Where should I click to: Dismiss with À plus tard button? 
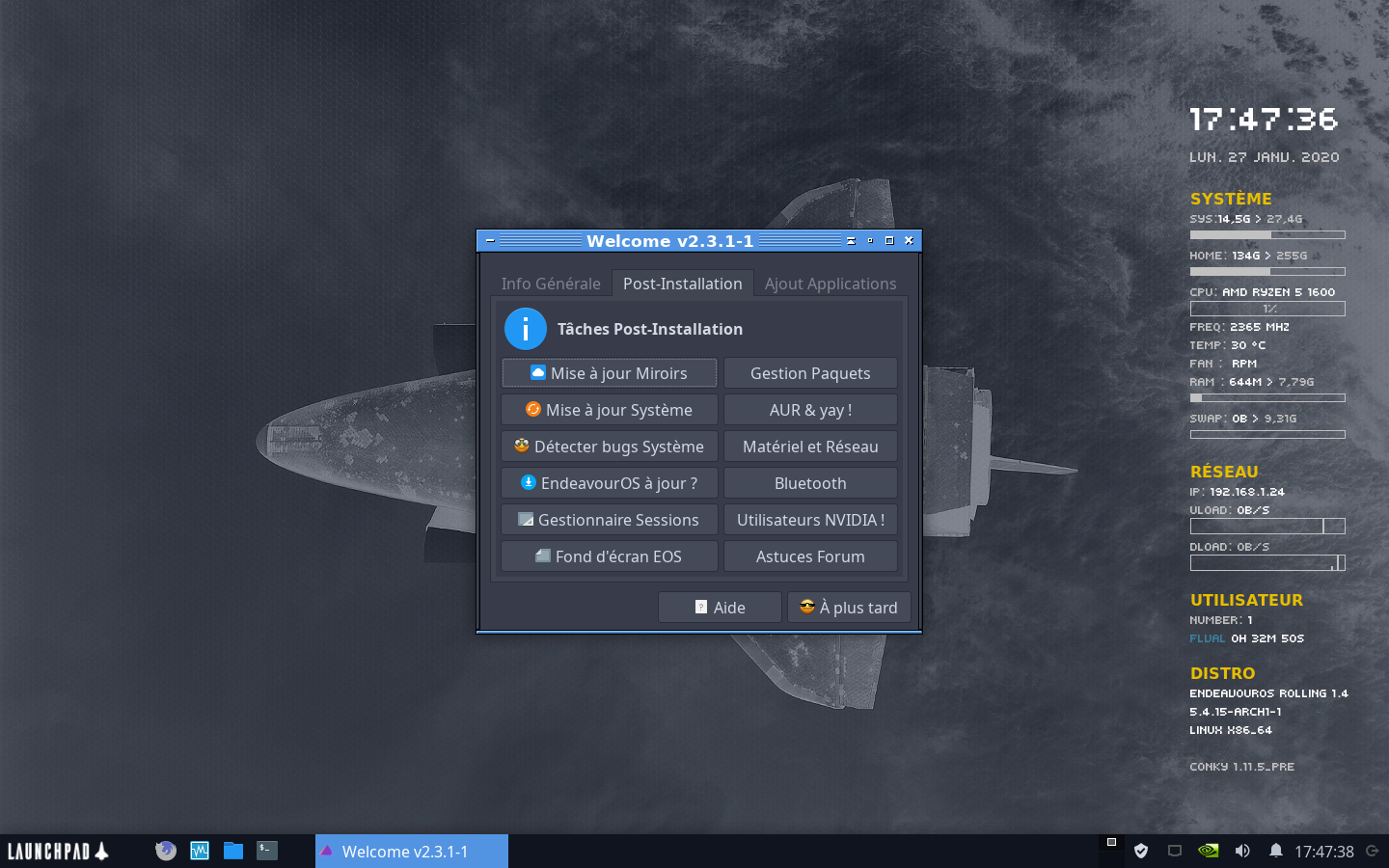[849, 608]
